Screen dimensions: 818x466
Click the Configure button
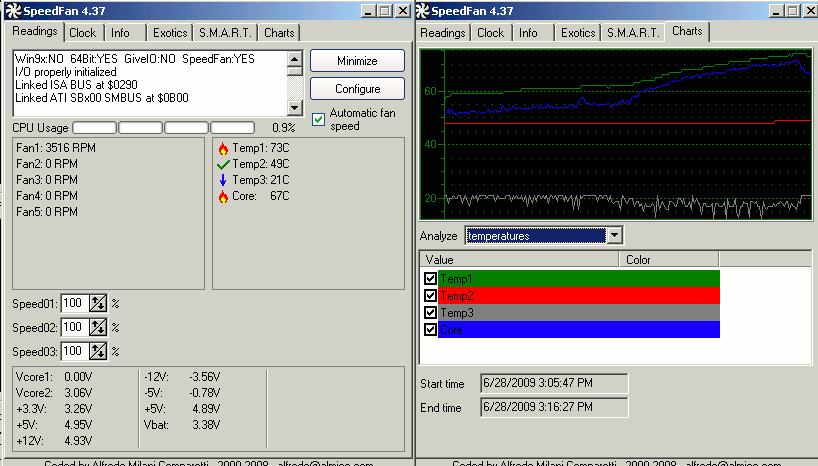[x=357, y=89]
